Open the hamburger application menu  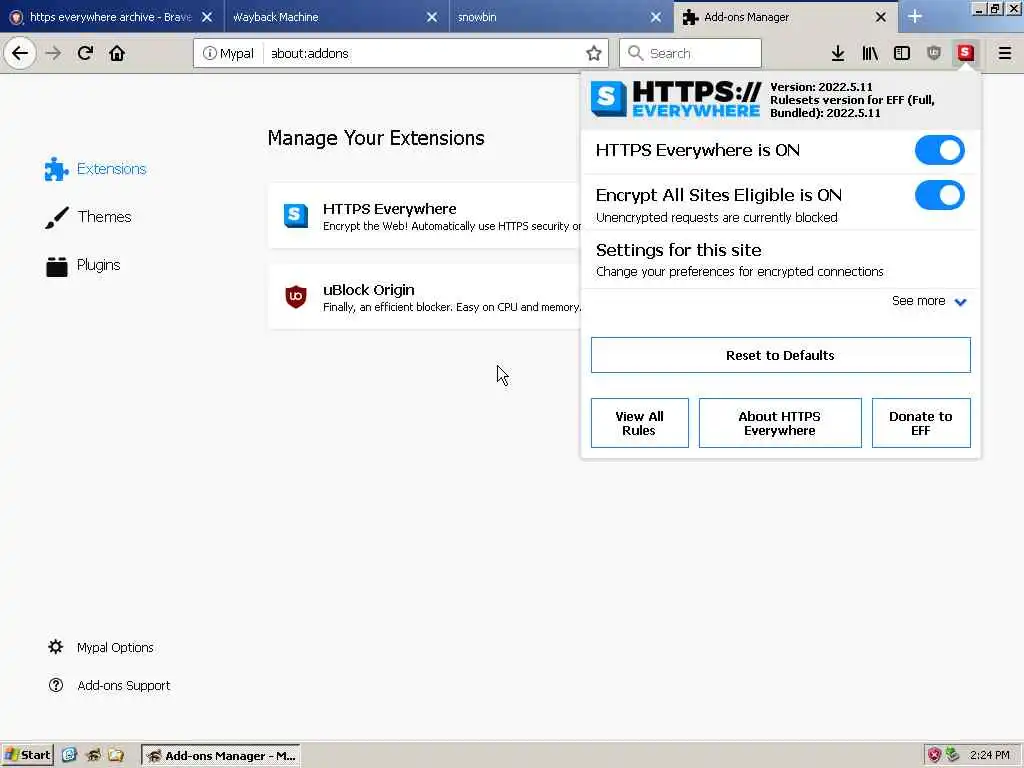[1005, 53]
